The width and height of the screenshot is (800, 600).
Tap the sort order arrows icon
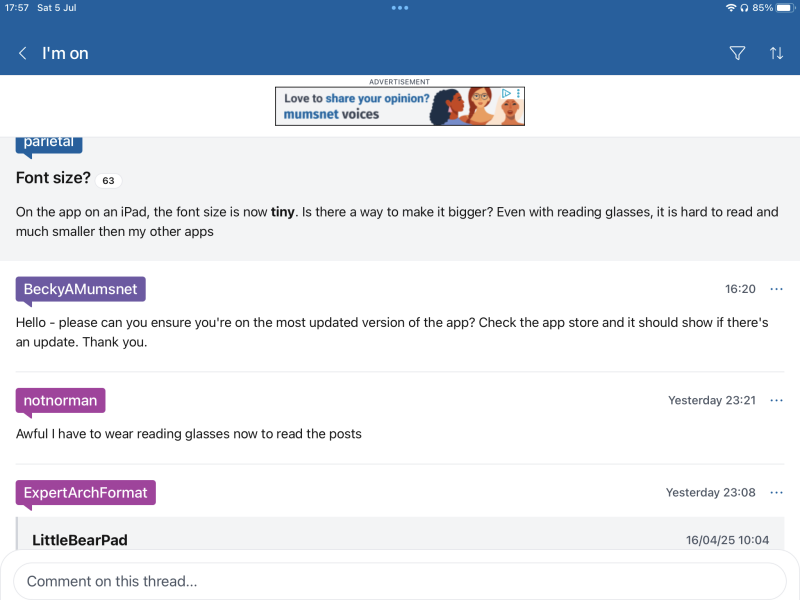point(776,53)
